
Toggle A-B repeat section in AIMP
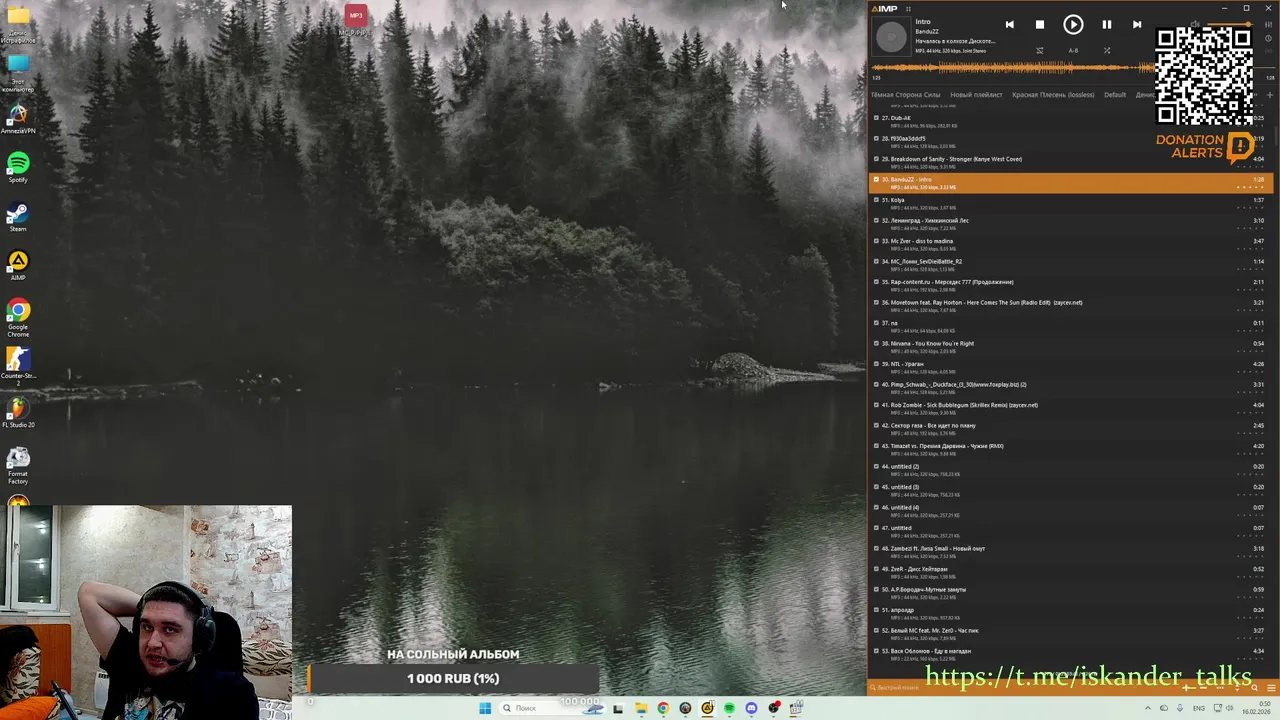click(1073, 50)
